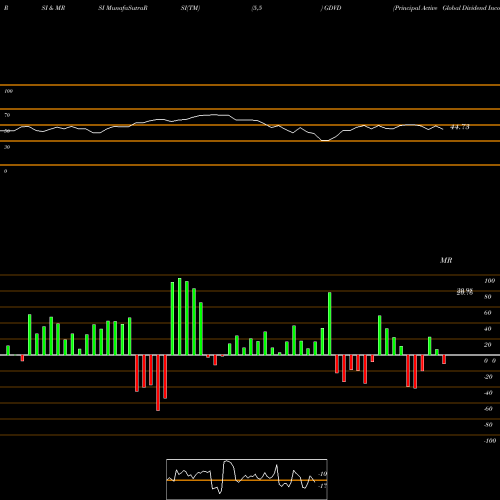Click the 'SI MunafaSutraR' header text
The image size is (500, 500).
123,8
